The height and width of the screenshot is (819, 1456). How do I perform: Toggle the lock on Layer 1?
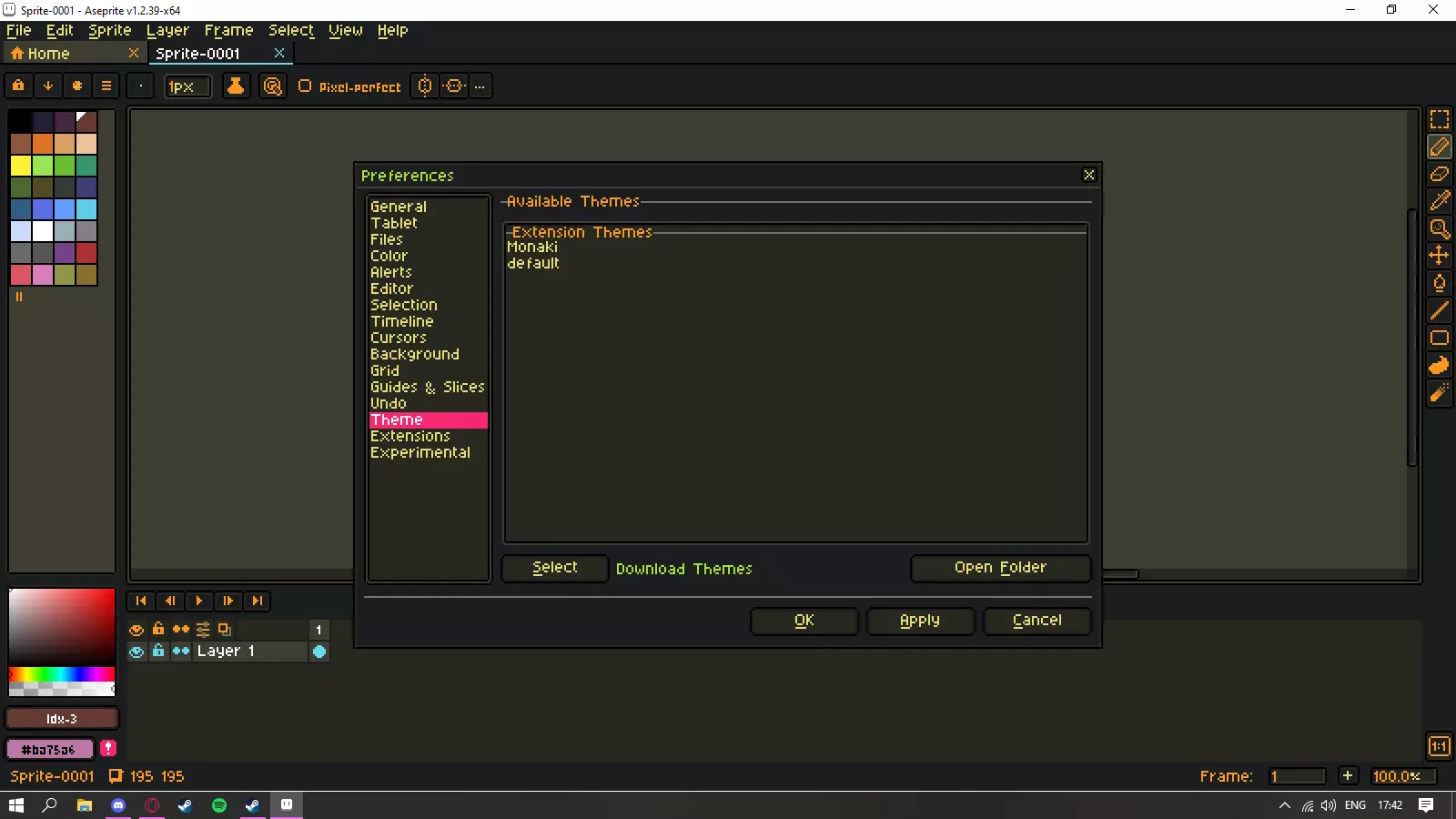(x=158, y=652)
